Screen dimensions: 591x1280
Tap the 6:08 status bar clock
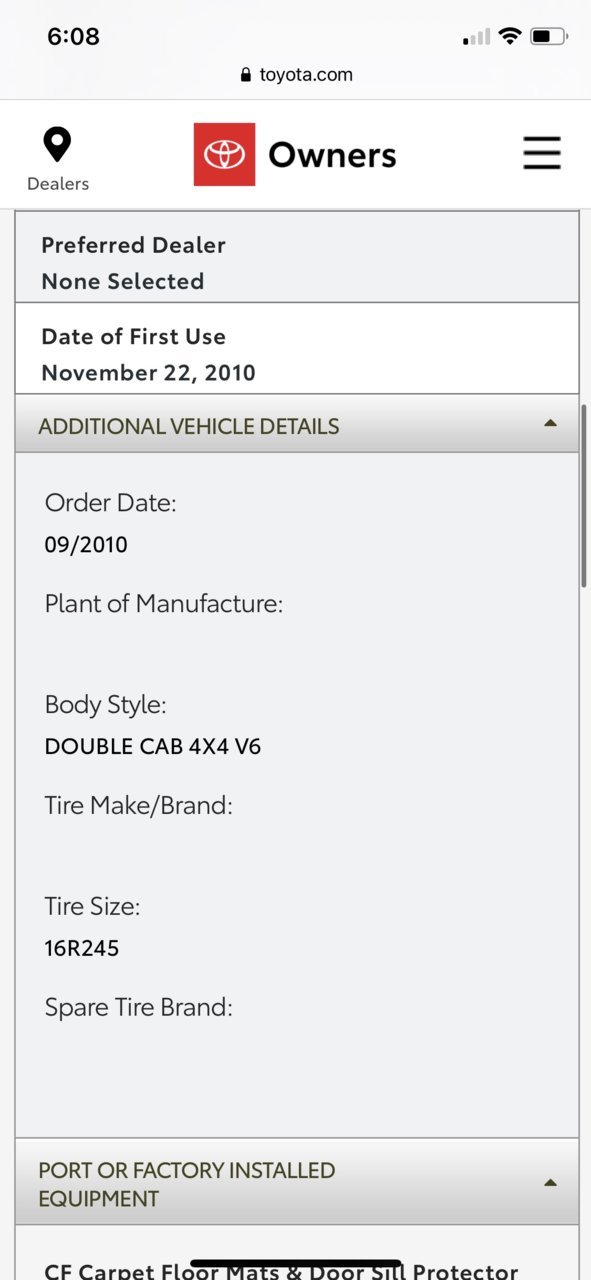click(x=73, y=37)
